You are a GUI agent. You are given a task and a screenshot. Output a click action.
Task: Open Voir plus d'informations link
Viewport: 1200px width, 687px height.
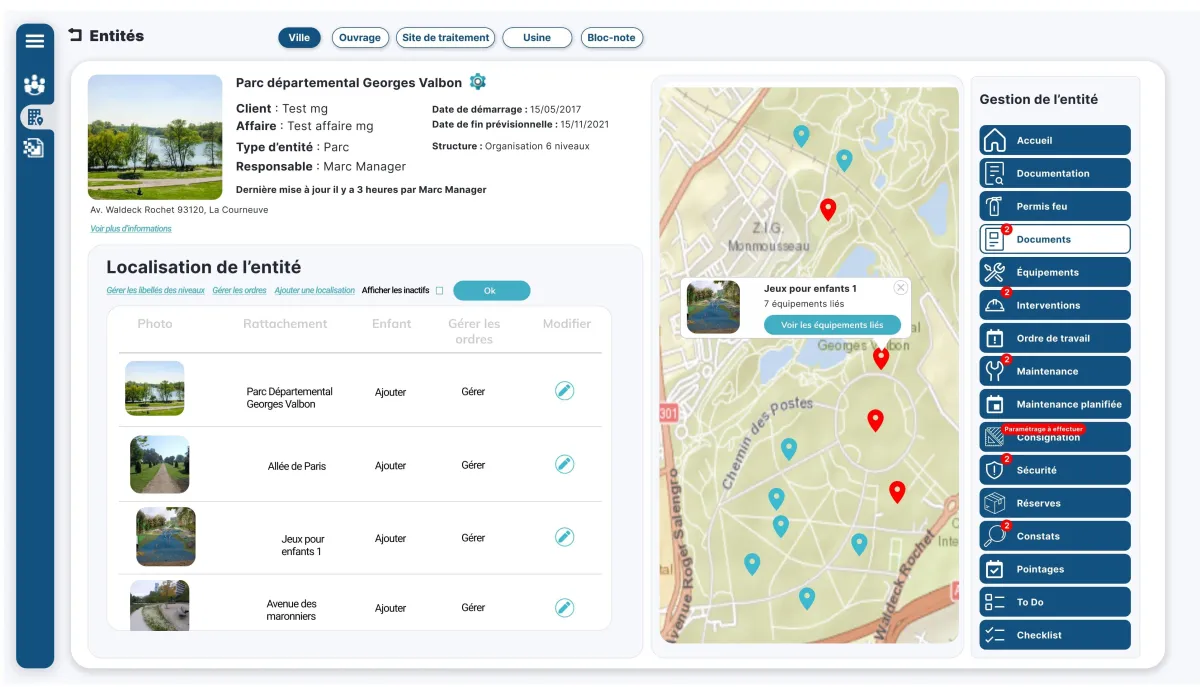pyautogui.click(x=131, y=229)
